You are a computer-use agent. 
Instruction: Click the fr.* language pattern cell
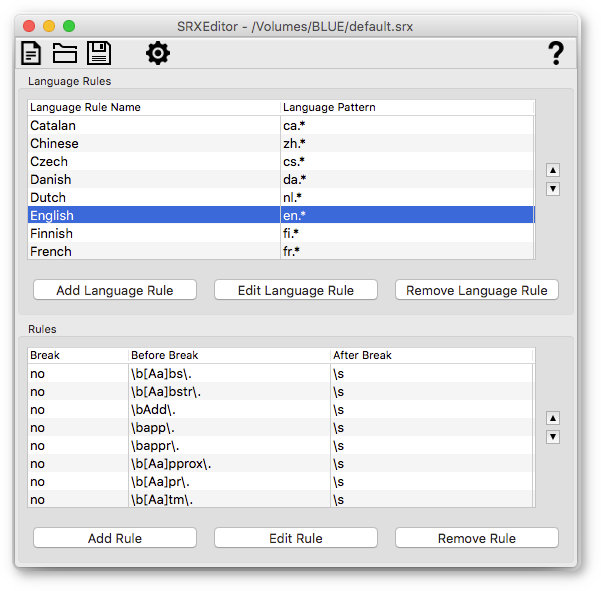(407, 251)
